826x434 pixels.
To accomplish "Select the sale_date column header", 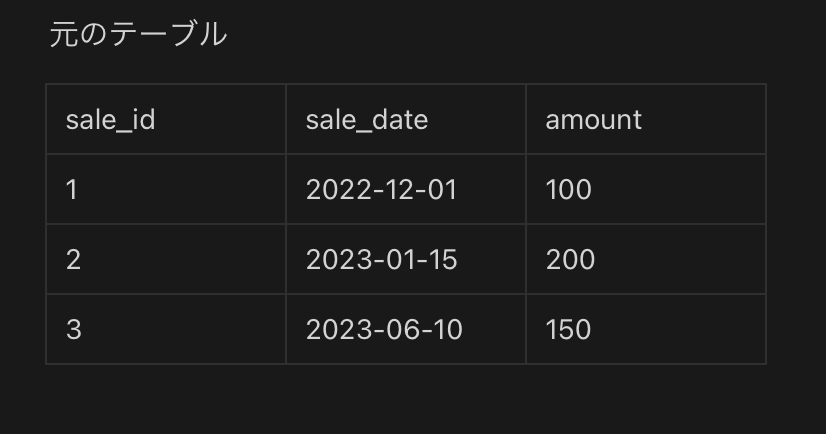I will 406,119.
